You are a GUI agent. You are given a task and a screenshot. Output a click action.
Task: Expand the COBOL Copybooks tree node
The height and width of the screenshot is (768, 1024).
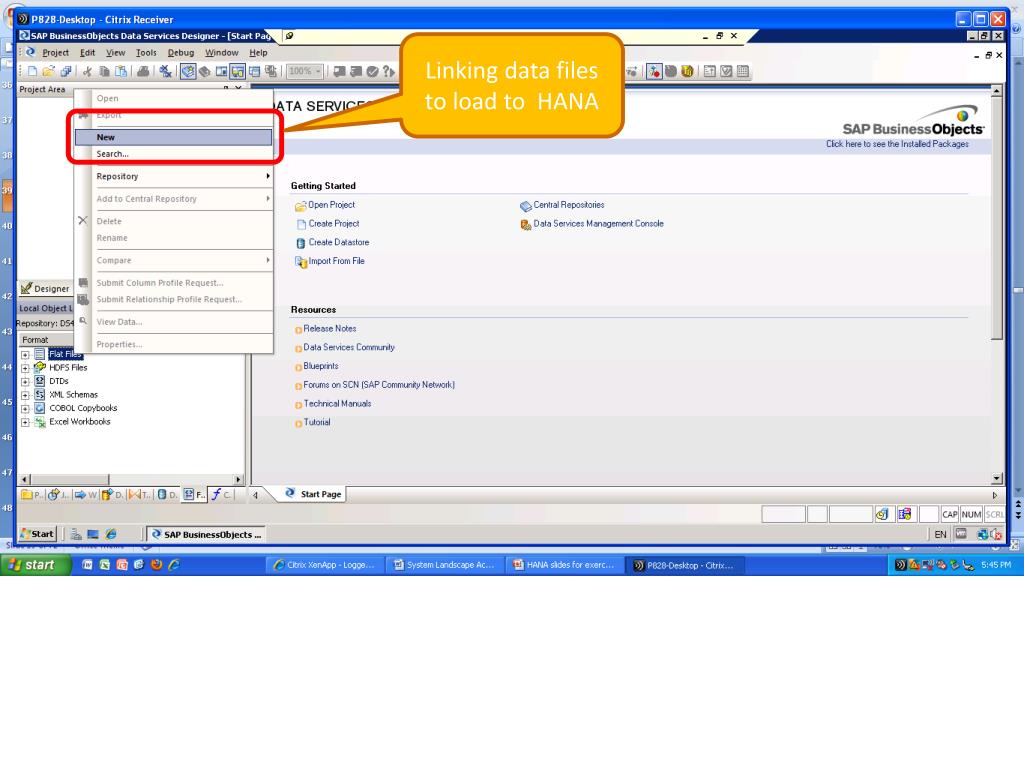click(25, 409)
